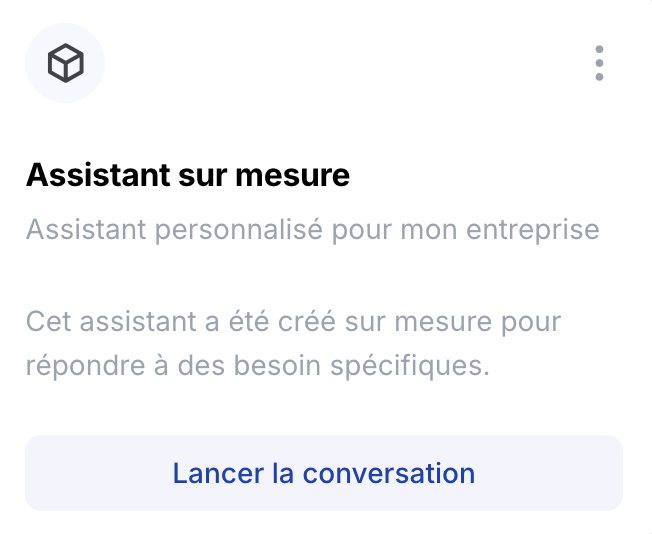652x534 pixels.
Task: Select the Assistant sur mesure title
Action: coord(188,175)
